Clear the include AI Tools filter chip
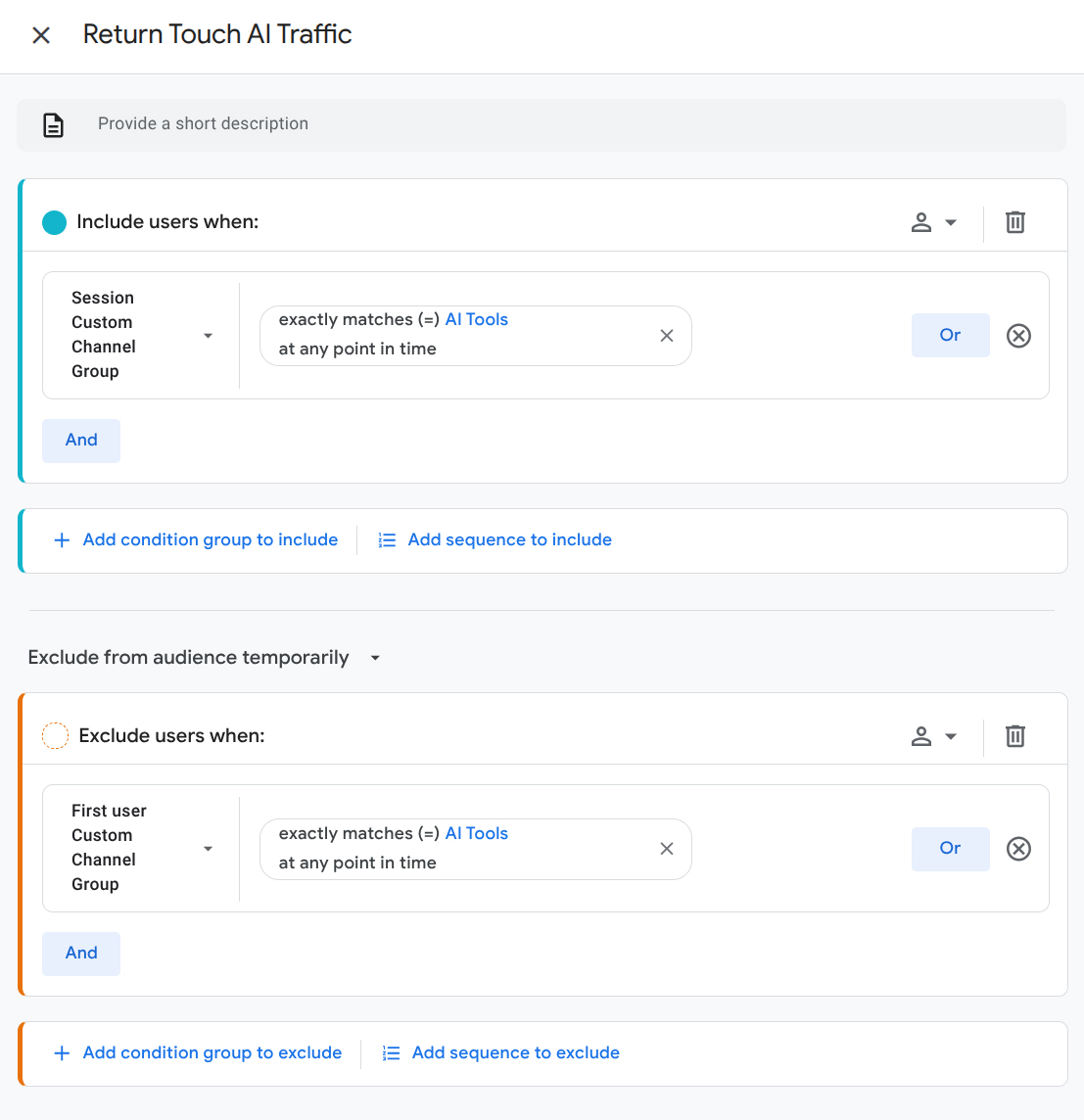The width and height of the screenshot is (1084, 1120). pos(667,336)
